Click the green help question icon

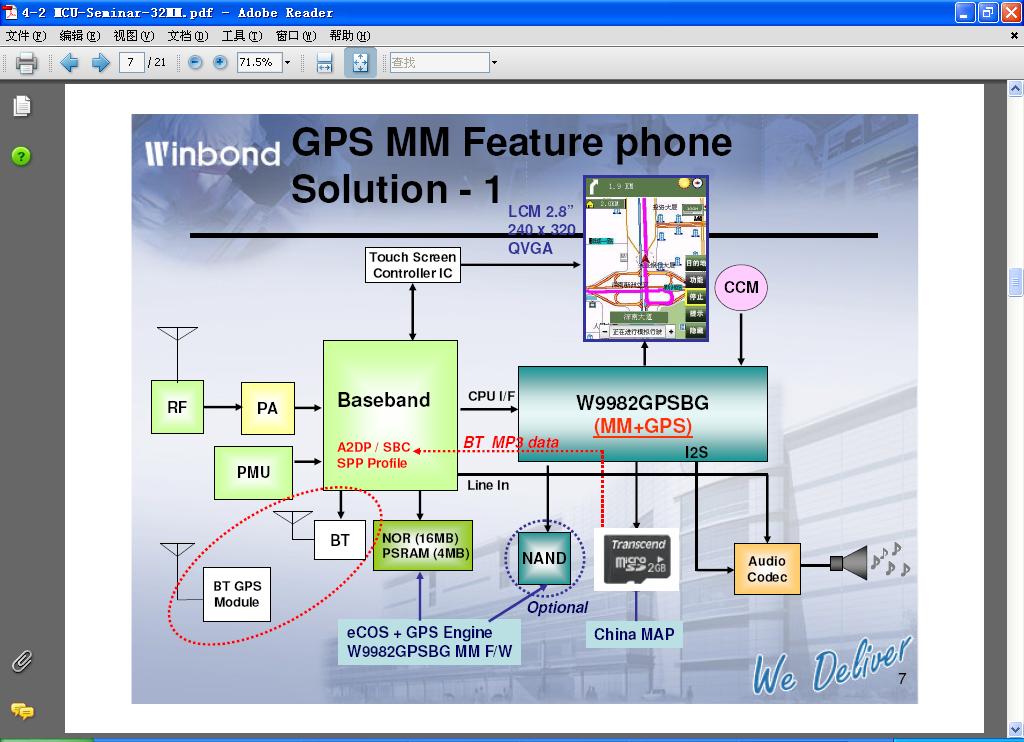click(21, 156)
